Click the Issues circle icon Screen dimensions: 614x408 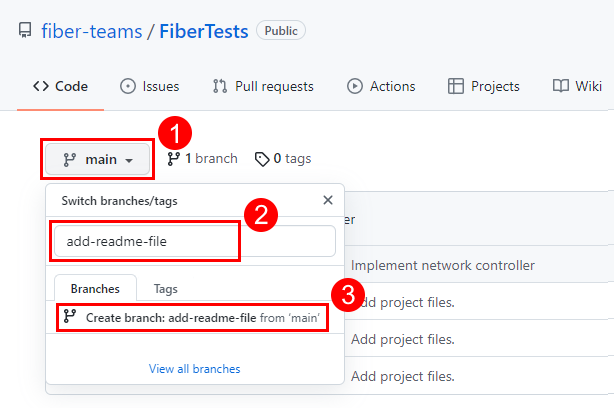click(128, 87)
